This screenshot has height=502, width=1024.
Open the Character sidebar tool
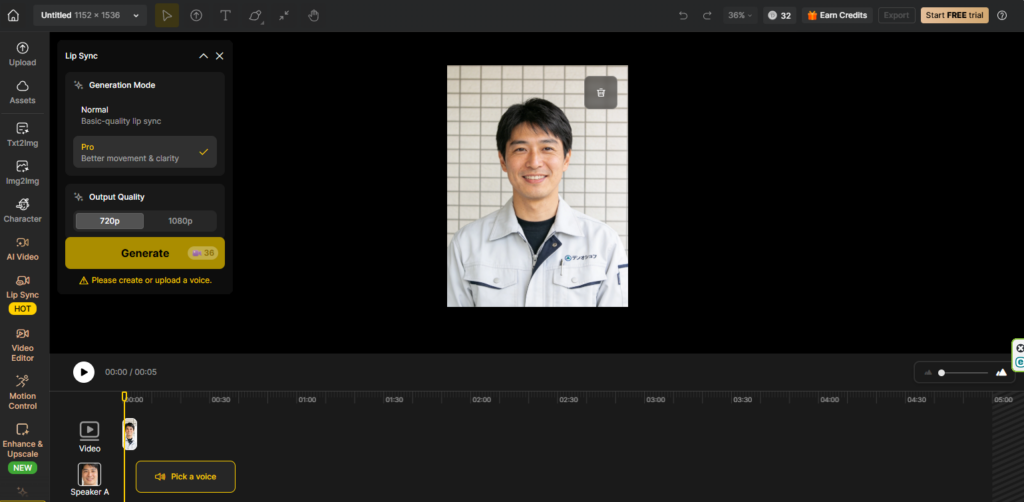(x=22, y=210)
